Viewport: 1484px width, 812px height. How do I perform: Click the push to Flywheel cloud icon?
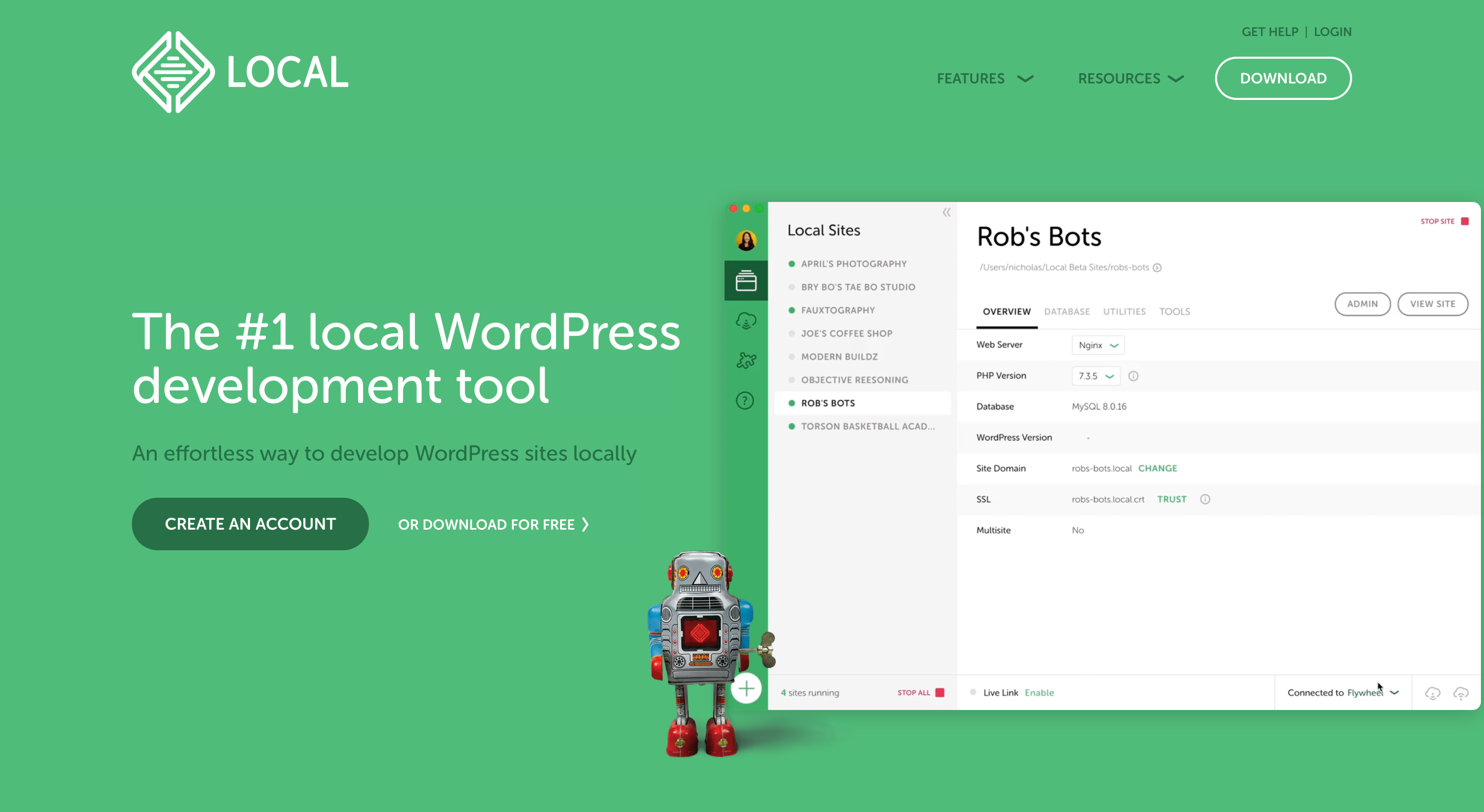[1461, 693]
